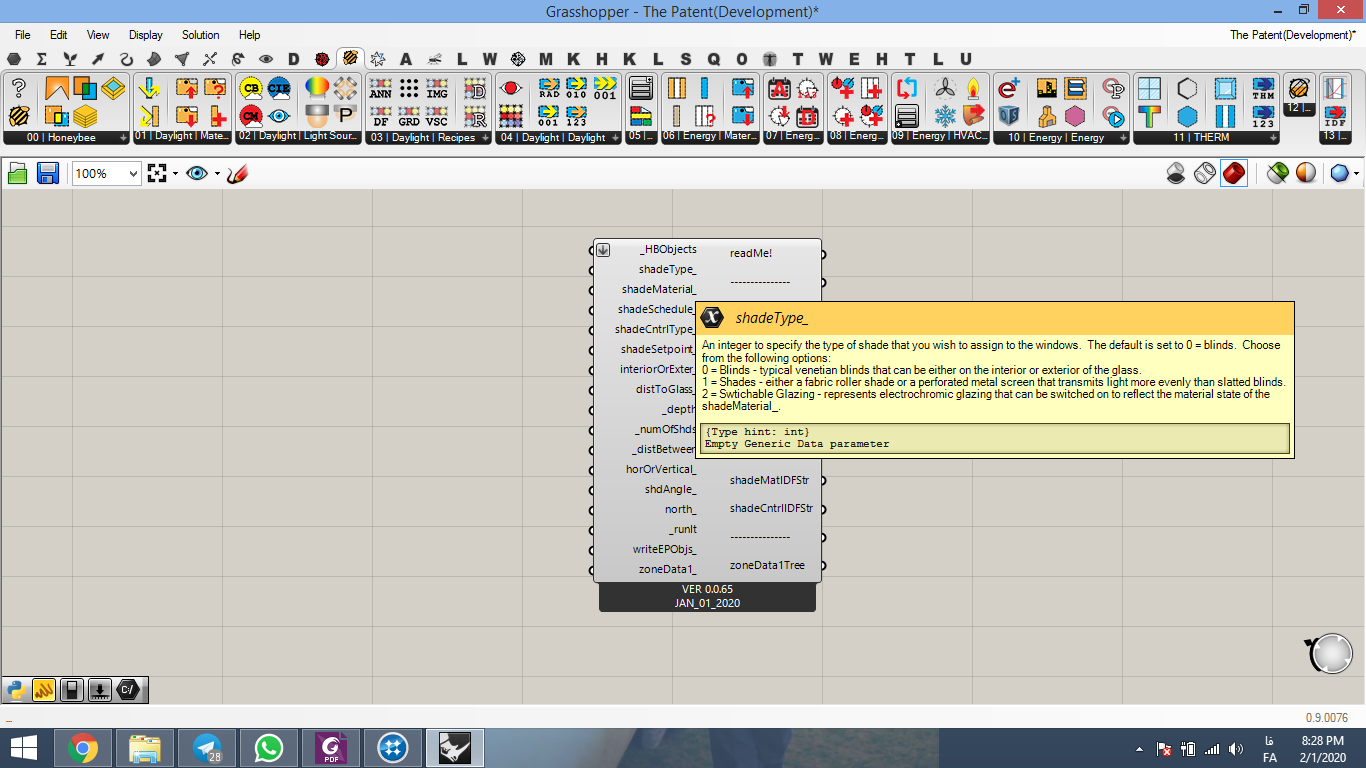Click the readMe! output parameter
This screenshot has width=1366, height=768.
click(751, 253)
